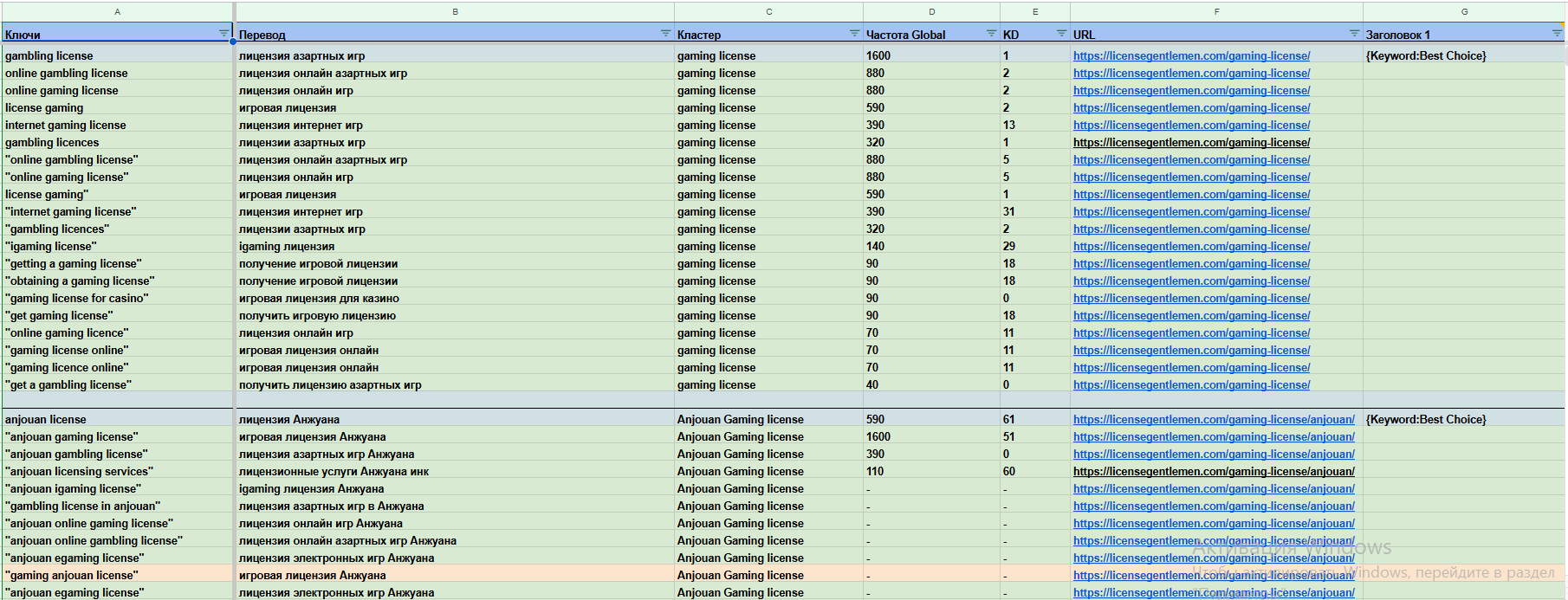This screenshot has width=1568, height=600.
Task: Open the URL link in 'gambling licences' row
Action: [1191, 142]
